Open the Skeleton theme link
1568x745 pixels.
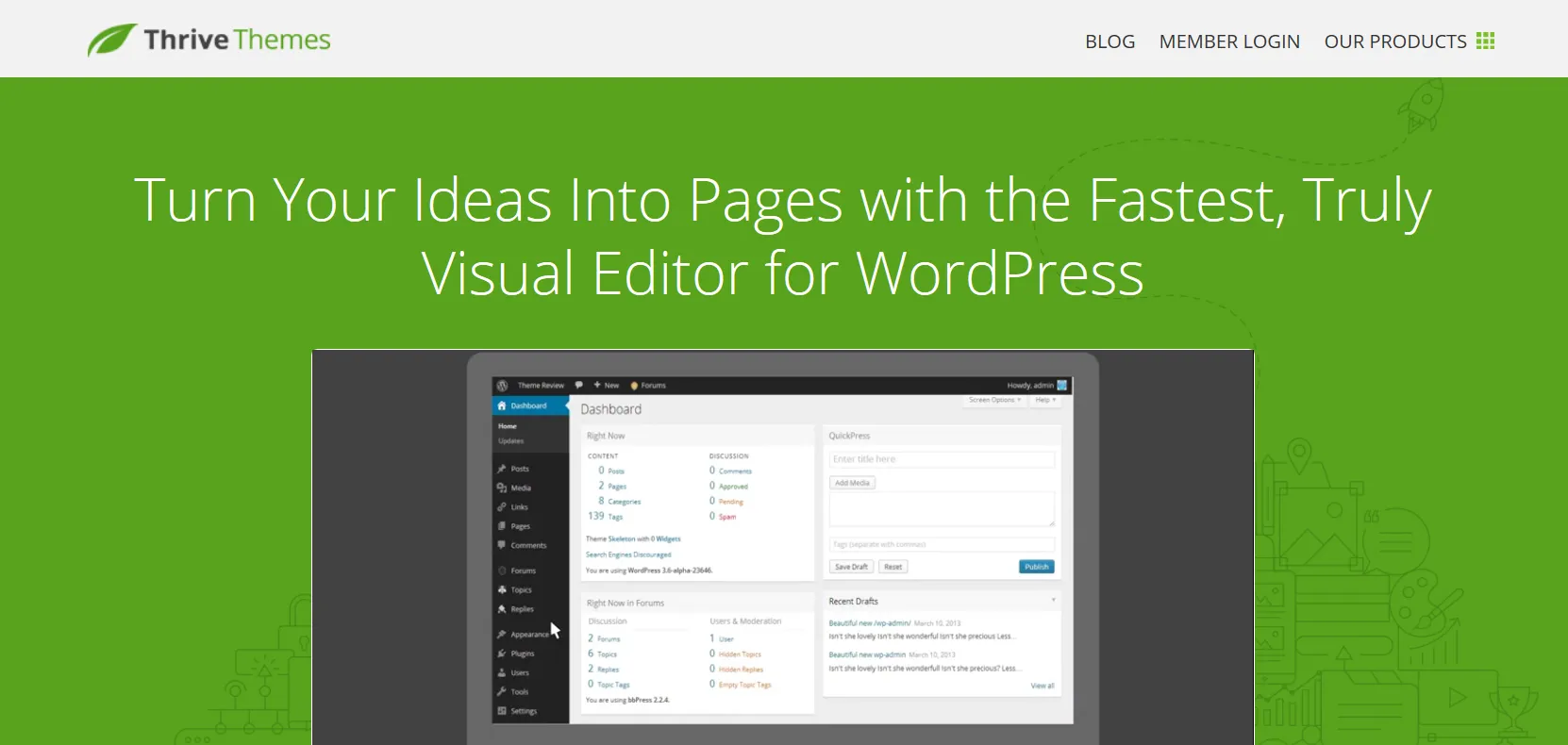(621, 539)
